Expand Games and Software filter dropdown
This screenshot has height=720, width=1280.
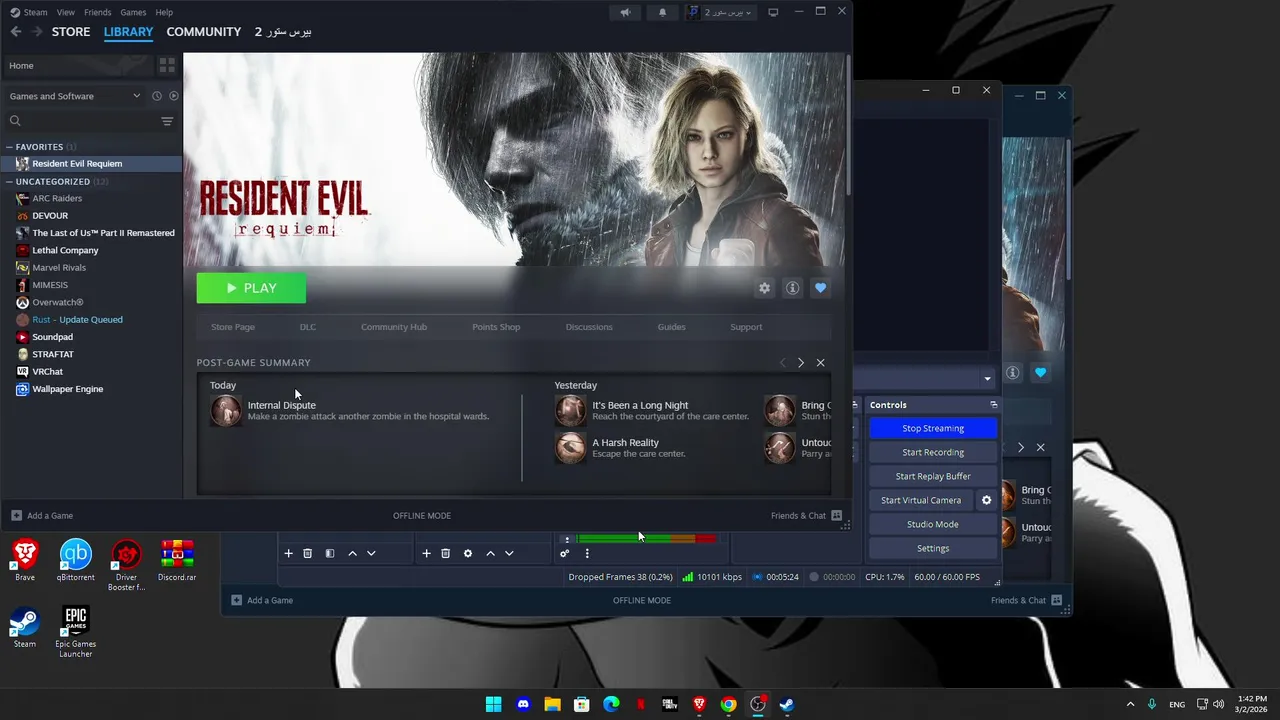[76, 96]
